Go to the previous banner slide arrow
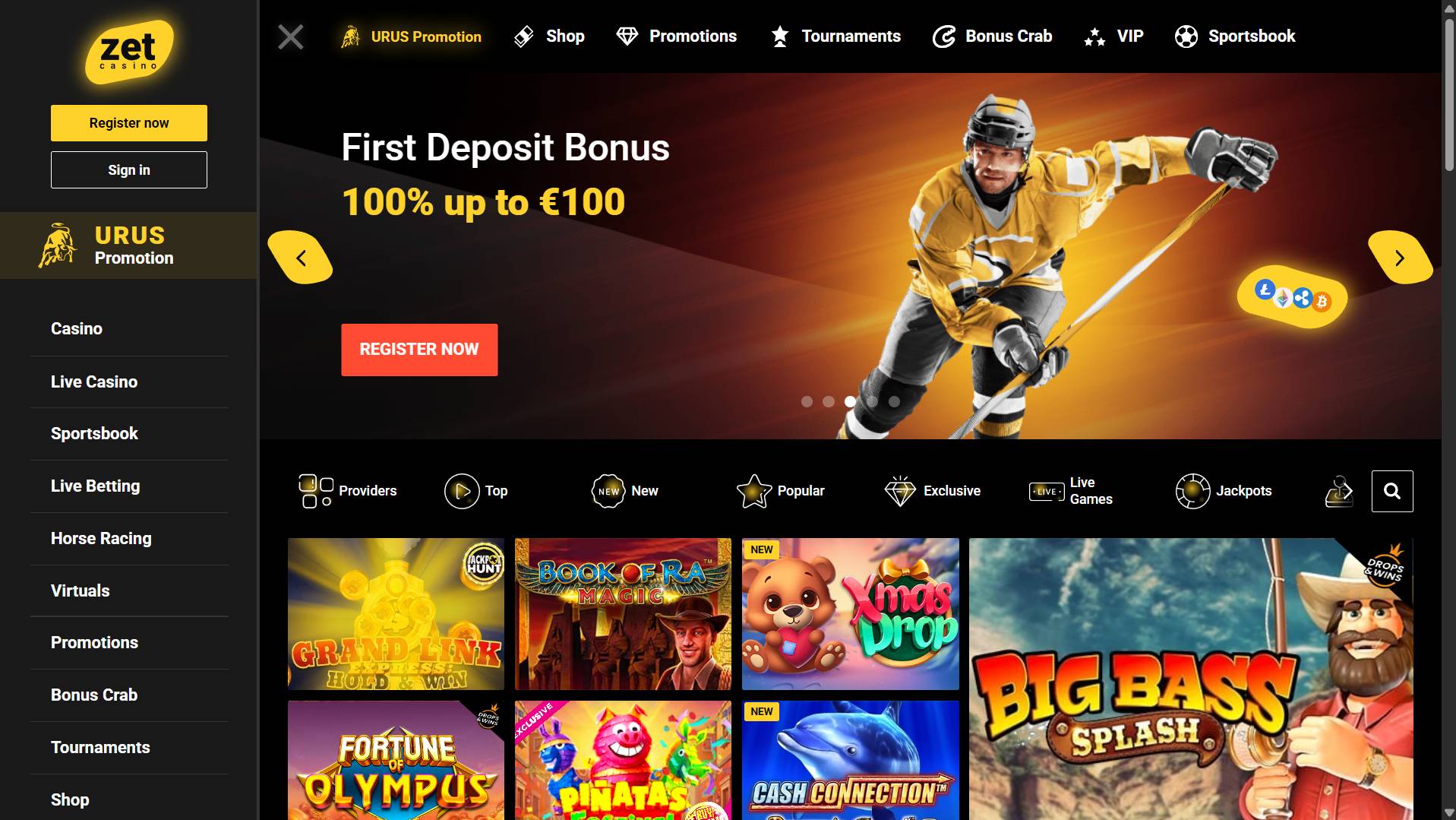Viewport: 1456px width, 820px height. pyautogui.click(x=301, y=258)
